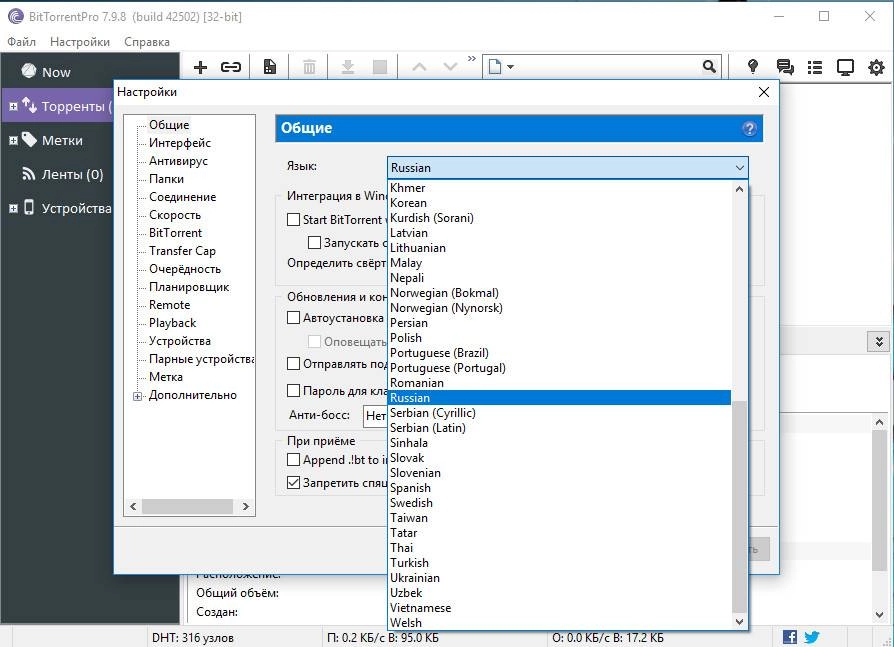Click settings tree scroll-right arrow

pyautogui.click(x=246, y=506)
